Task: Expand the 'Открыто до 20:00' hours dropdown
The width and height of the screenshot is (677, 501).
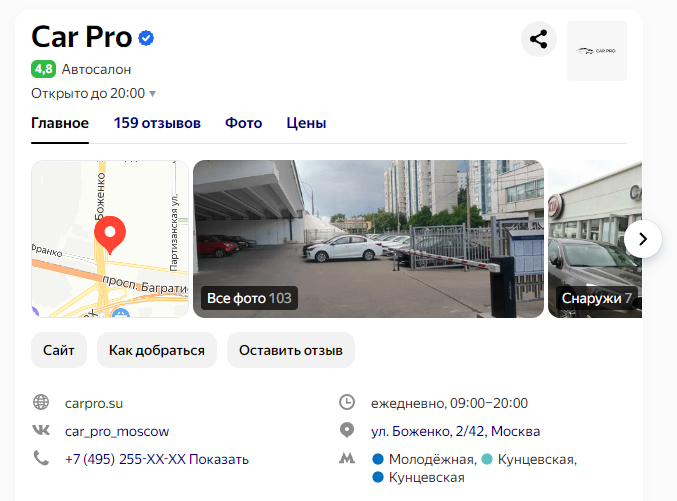Action: pyautogui.click(x=93, y=93)
